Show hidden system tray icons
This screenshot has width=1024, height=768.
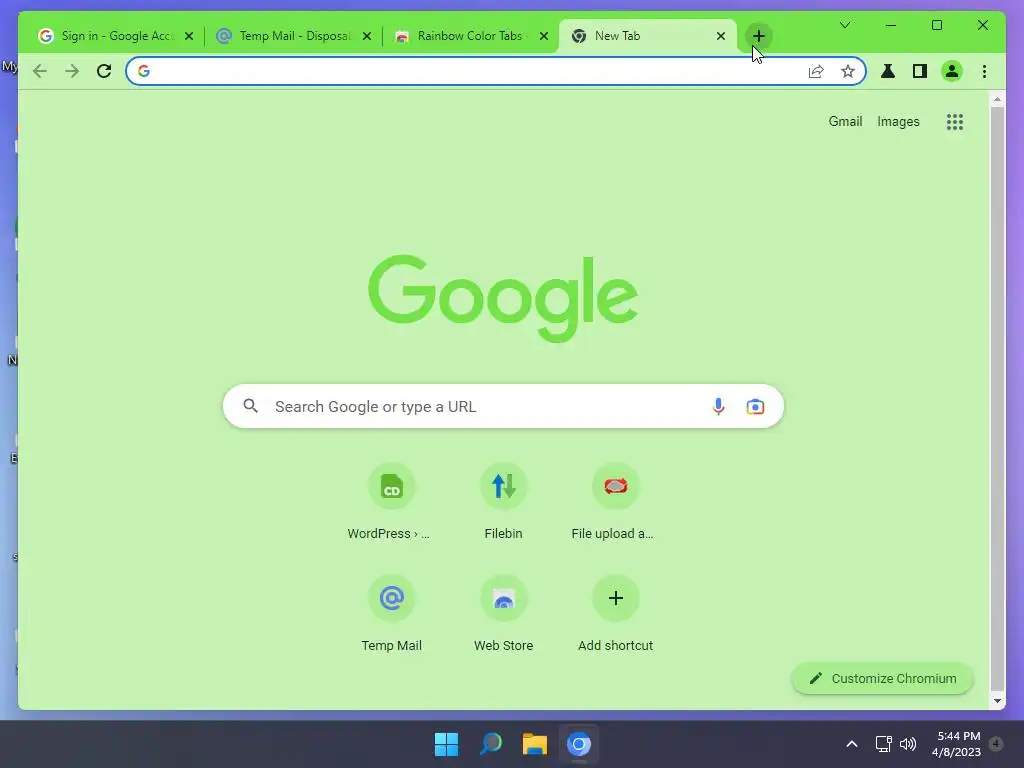tap(852, 744)
